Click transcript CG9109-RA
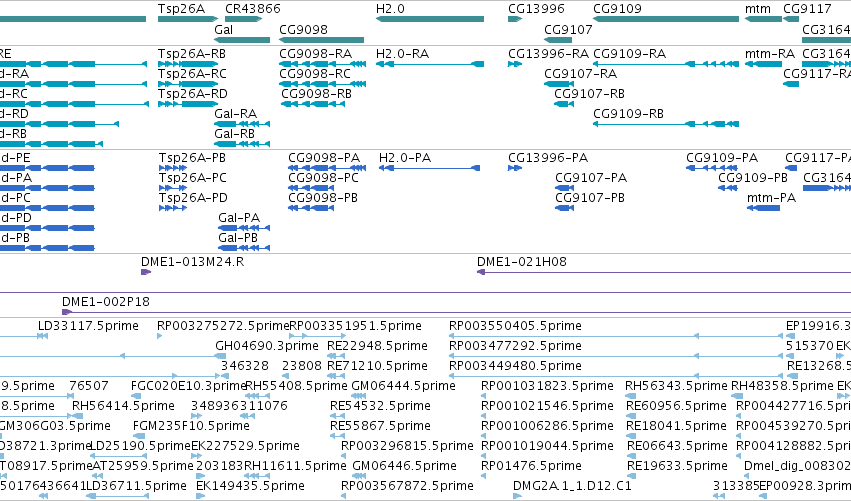 coord(630,54)
